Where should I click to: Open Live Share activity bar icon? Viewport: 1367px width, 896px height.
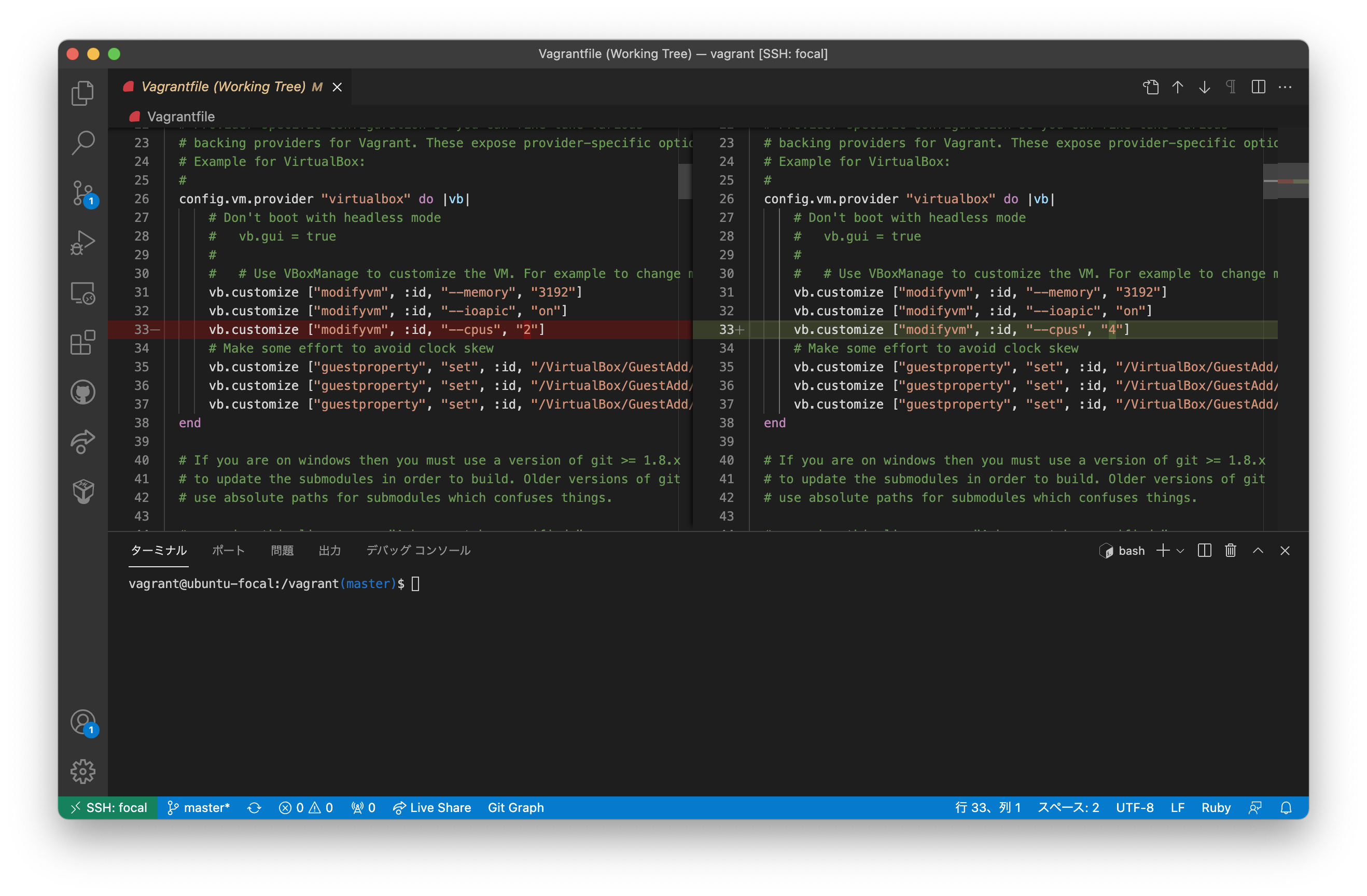pyautogui.click(x=82, y=442)
